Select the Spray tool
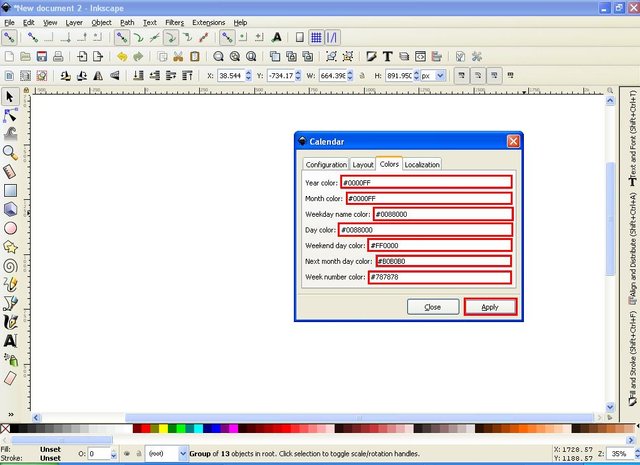Image resolution: width=640 pixels, height=465 pixels. [x=10, y=359]
